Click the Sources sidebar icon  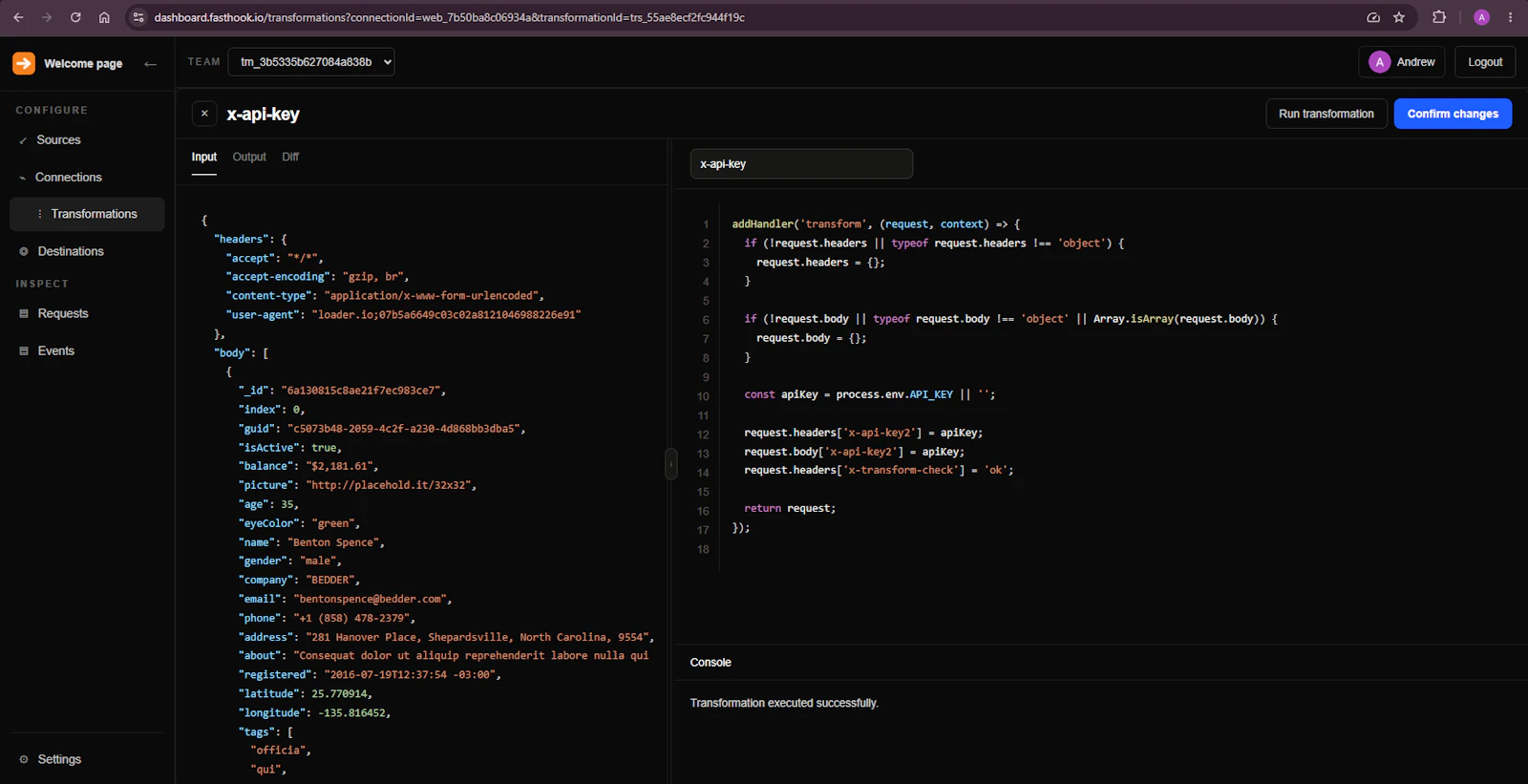point(23,140)
